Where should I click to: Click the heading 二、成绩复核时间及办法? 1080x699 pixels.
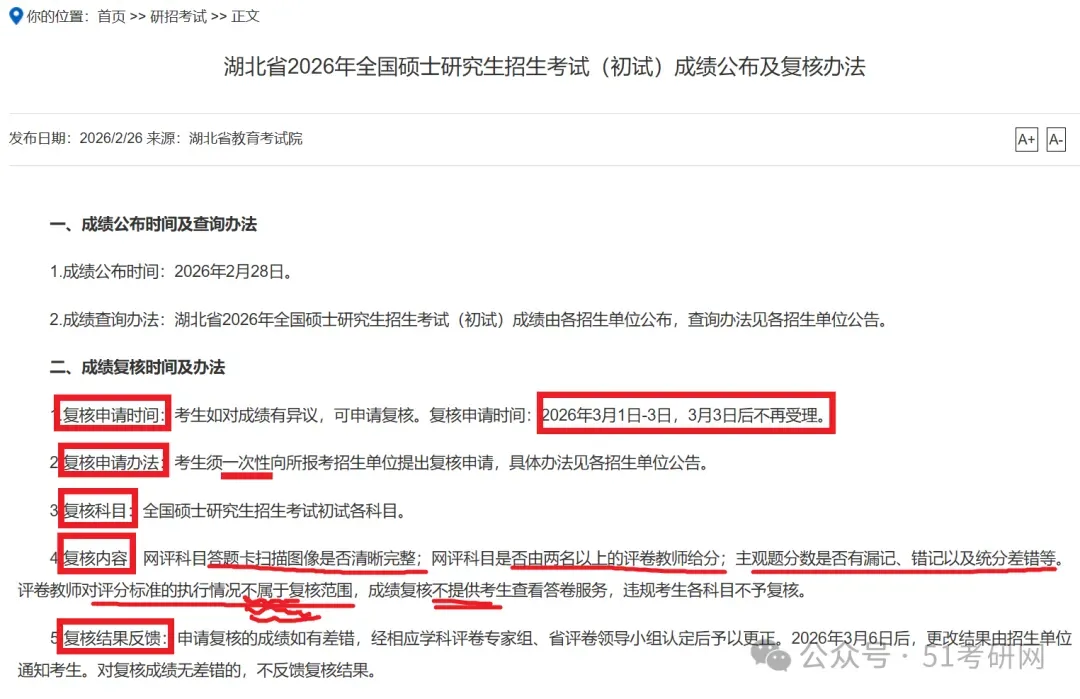click(137, 367)
